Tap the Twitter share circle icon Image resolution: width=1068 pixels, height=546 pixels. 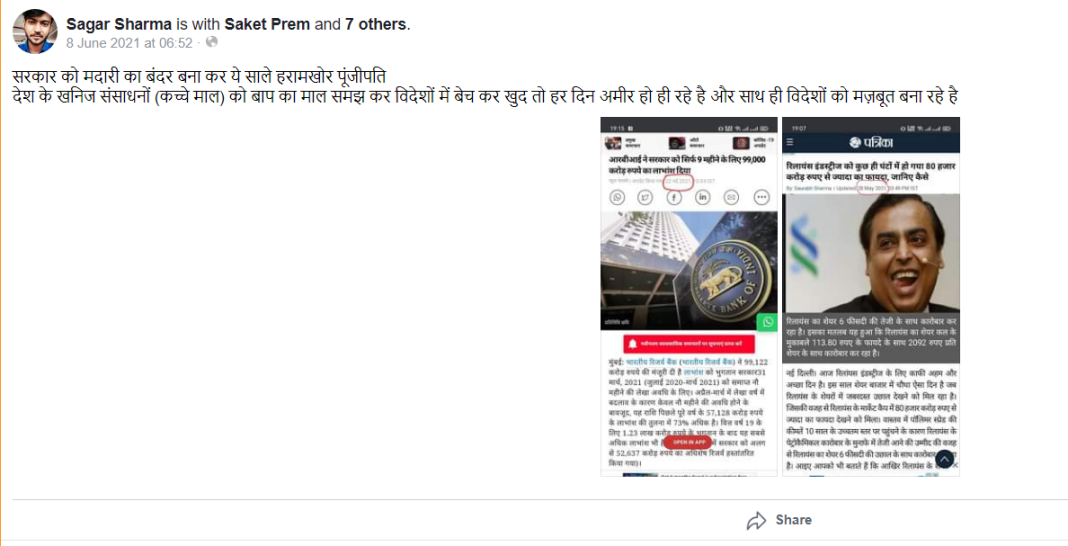point(646,197)
